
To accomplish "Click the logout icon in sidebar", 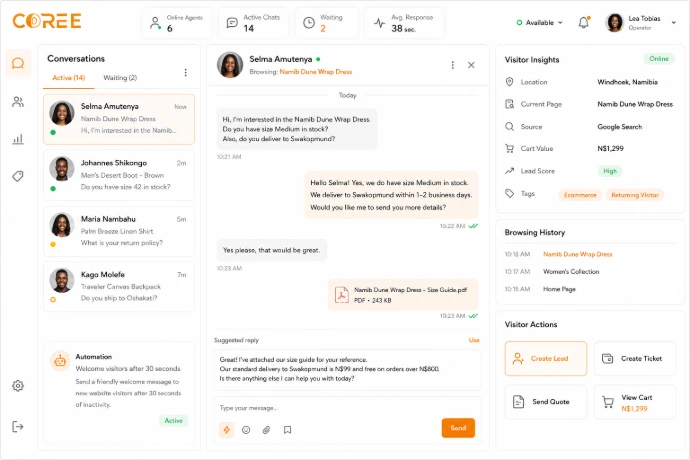I will [18, 427].
